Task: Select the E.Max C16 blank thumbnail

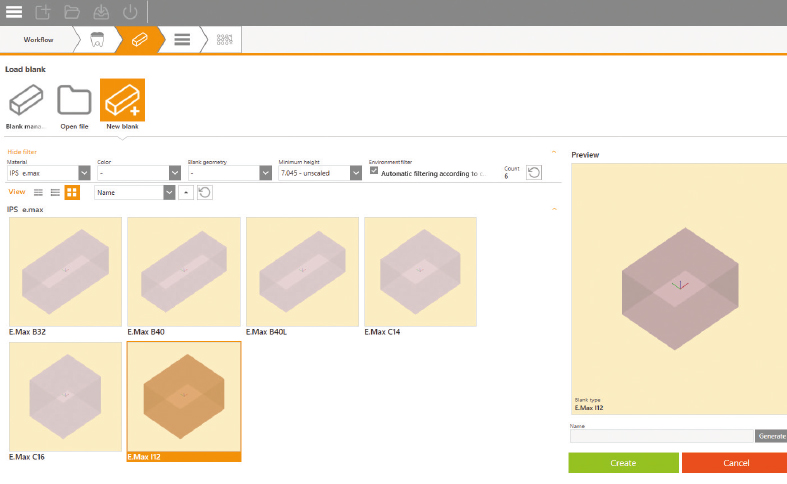Action: [x=65, y=397]
